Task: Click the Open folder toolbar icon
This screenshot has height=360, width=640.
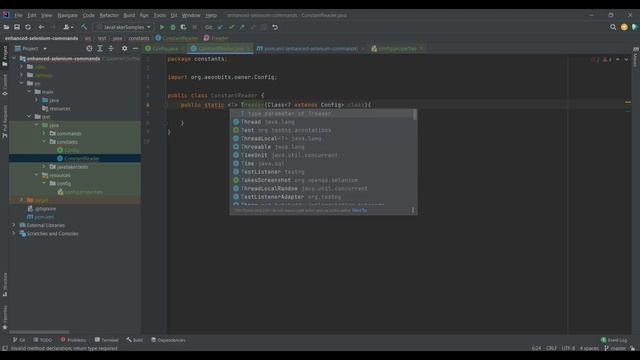Action: pyautogui.click(x=6, y=27)
